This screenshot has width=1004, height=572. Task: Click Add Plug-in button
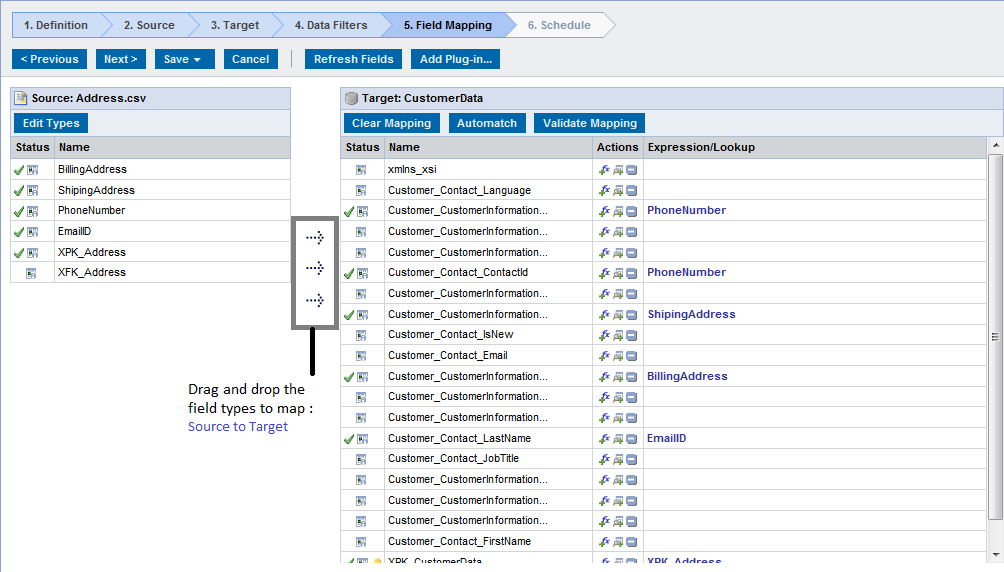click(455, 59)
